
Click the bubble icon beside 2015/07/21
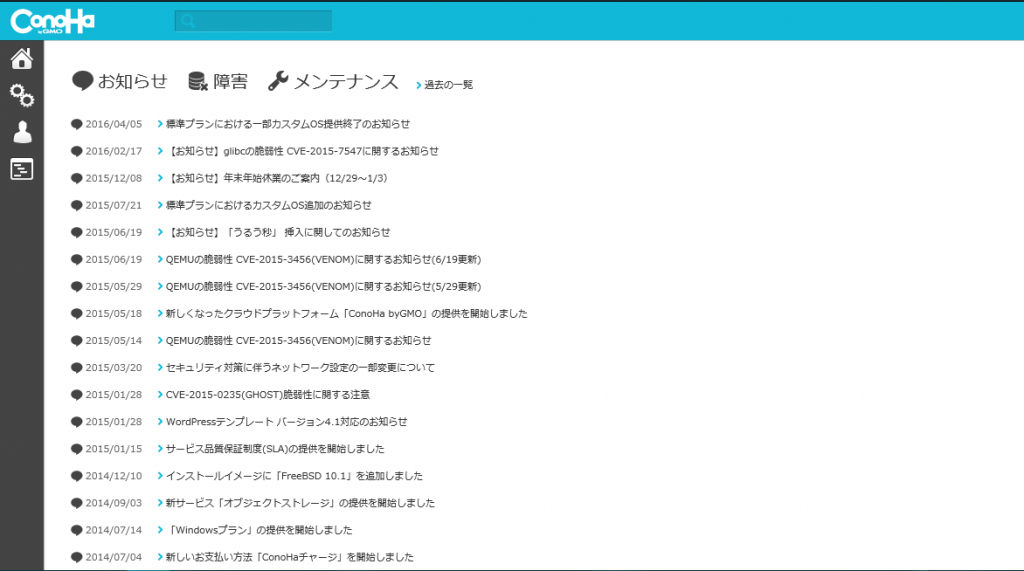(x=76, y=206)
